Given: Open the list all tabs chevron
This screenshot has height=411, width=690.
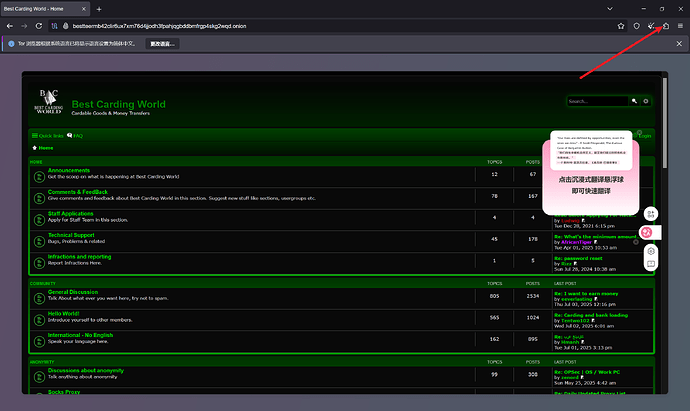Looking at the screenshot, I should [x=610, y=9].
